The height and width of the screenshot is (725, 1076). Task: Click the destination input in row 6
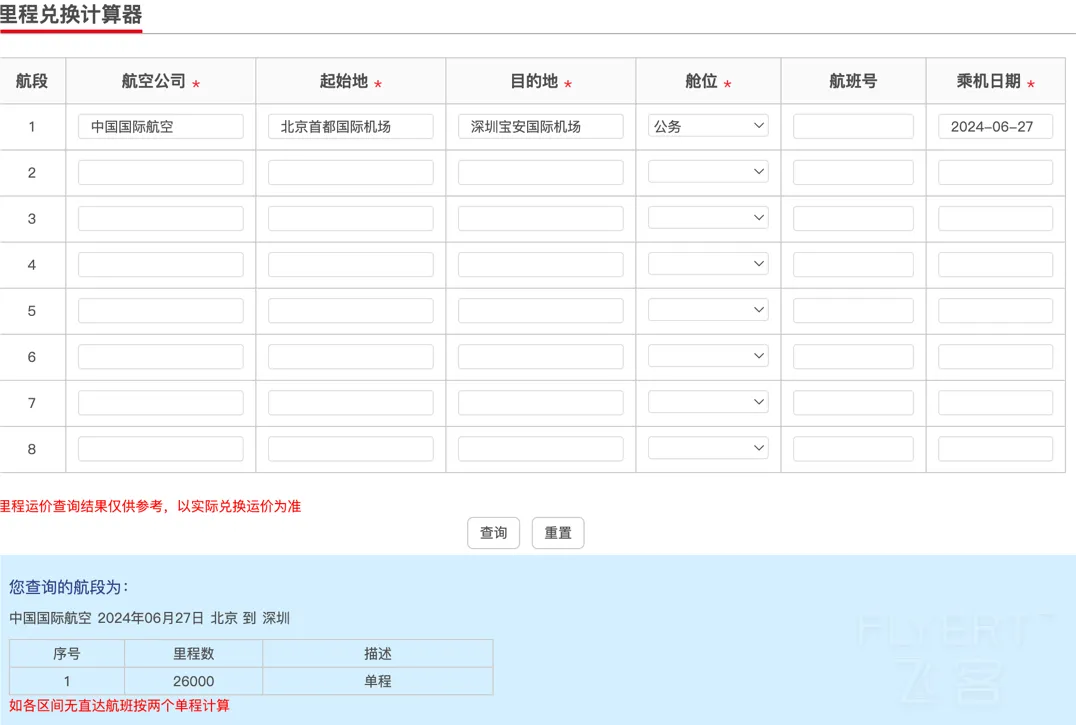pos(541,356)
